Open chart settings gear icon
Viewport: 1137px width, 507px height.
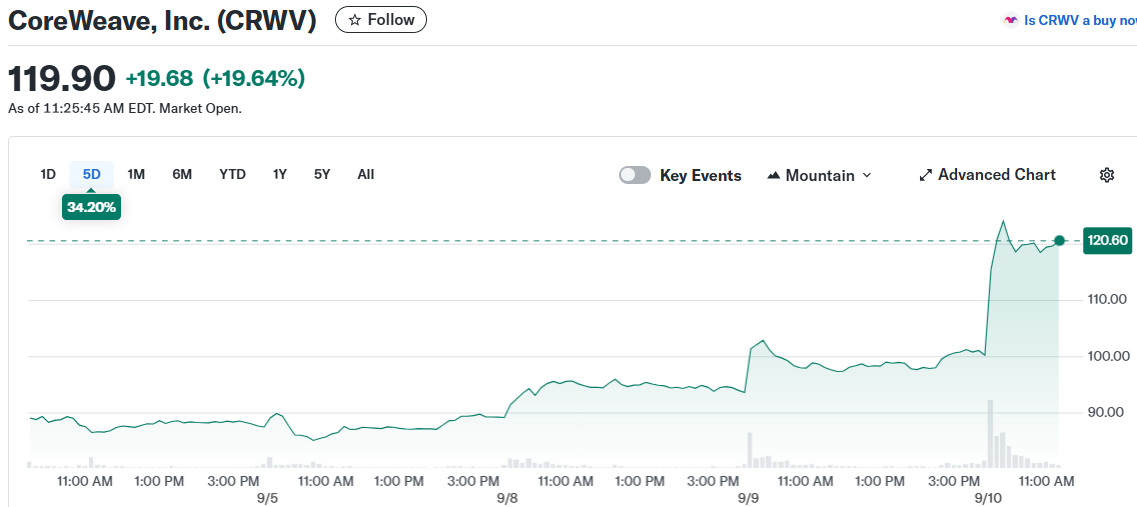[1107, 175]
